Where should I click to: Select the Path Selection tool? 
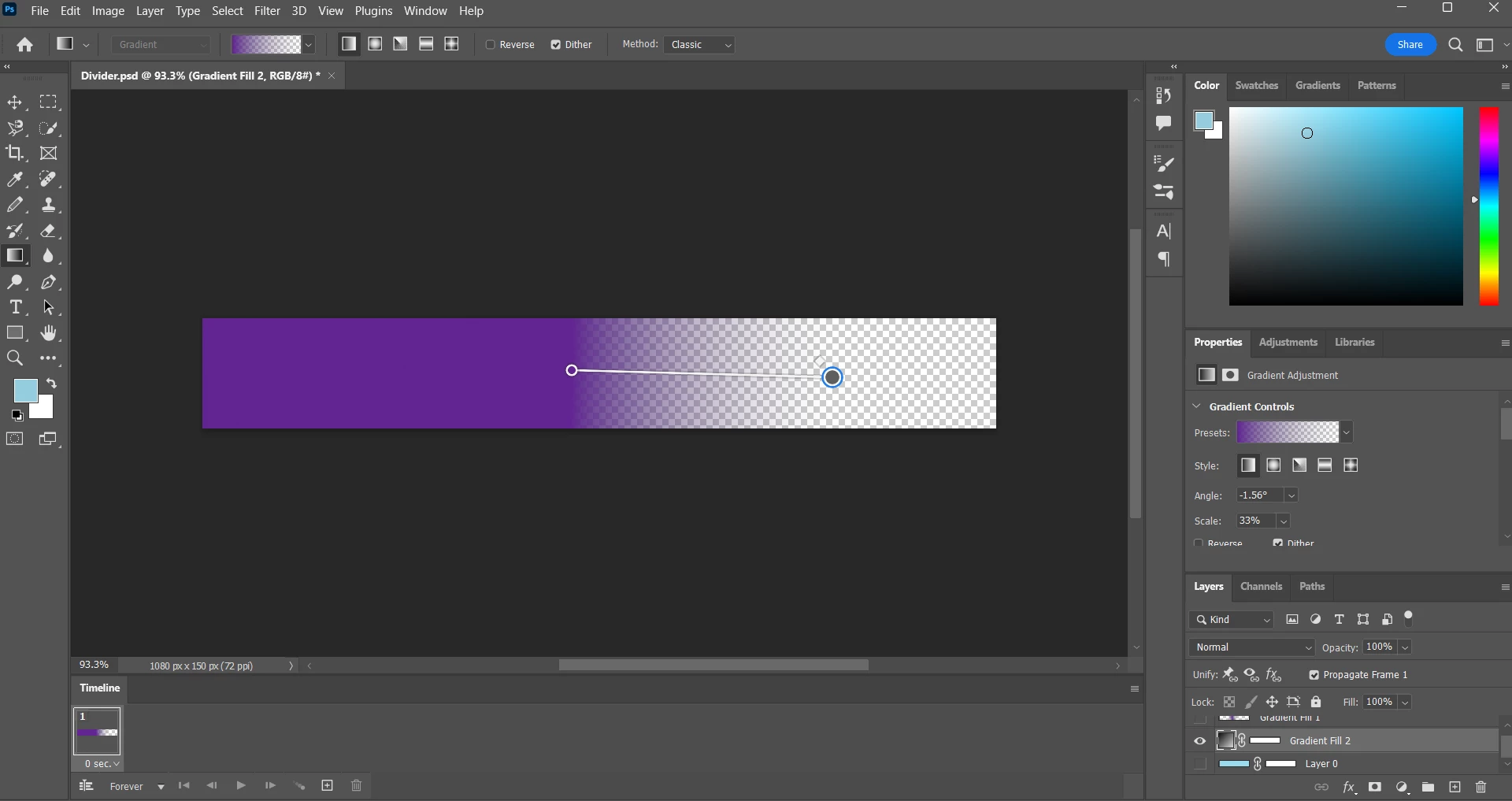click(x=49, y=307)
